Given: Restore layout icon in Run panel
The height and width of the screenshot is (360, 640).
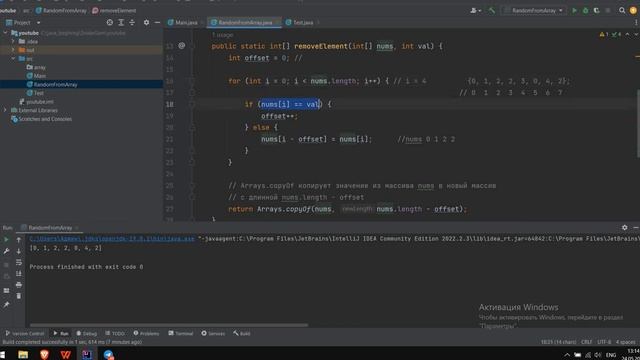Looking at the screenshot, I should (6, 291).
